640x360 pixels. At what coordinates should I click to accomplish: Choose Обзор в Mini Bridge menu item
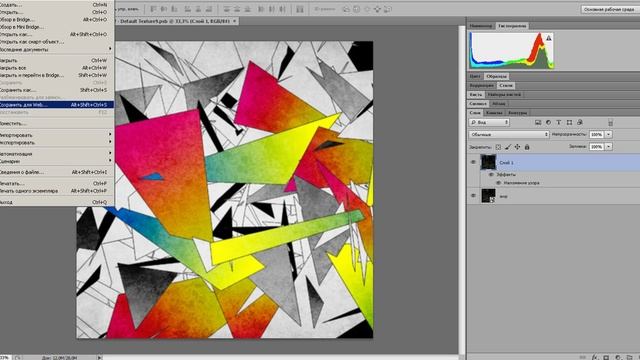pos(57,27)
